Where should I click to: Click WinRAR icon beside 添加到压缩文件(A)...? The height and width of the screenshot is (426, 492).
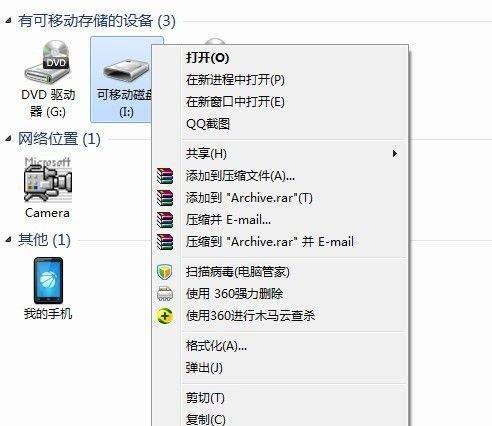click(165, 176)
